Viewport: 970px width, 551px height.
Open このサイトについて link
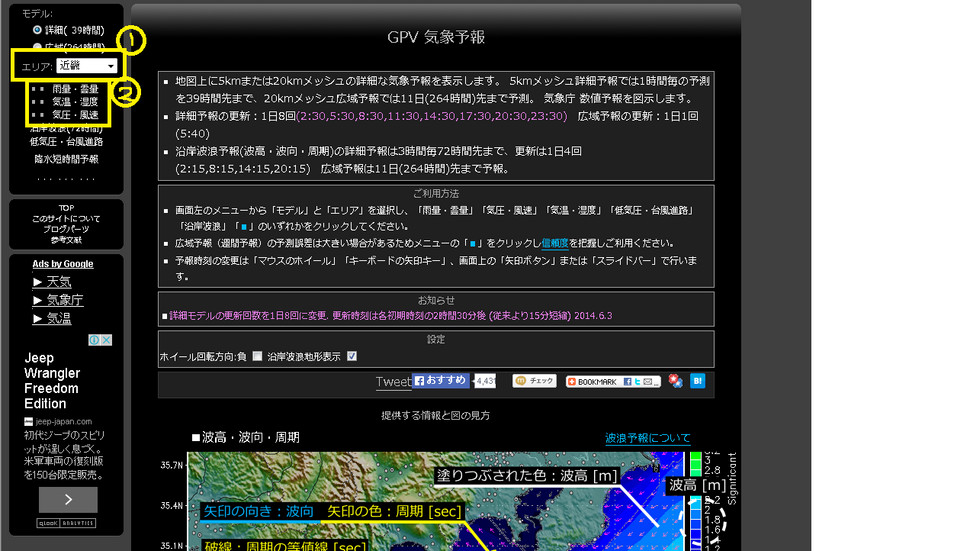pyautogui.click(x=66, y=219)
